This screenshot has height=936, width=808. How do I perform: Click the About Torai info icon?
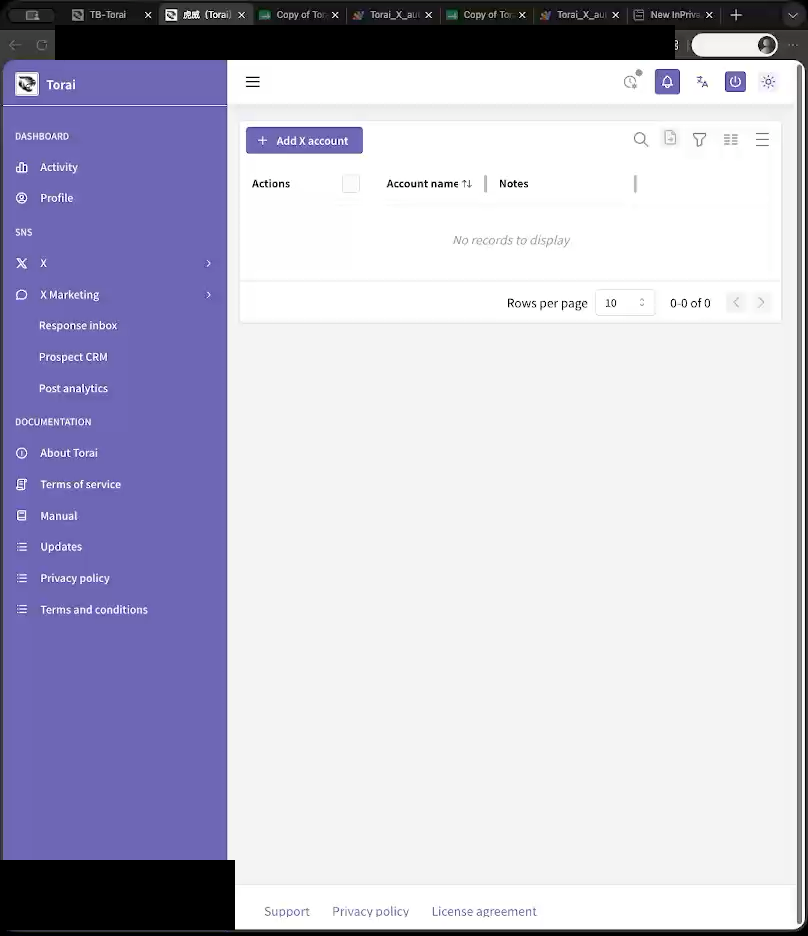(21, 453)
